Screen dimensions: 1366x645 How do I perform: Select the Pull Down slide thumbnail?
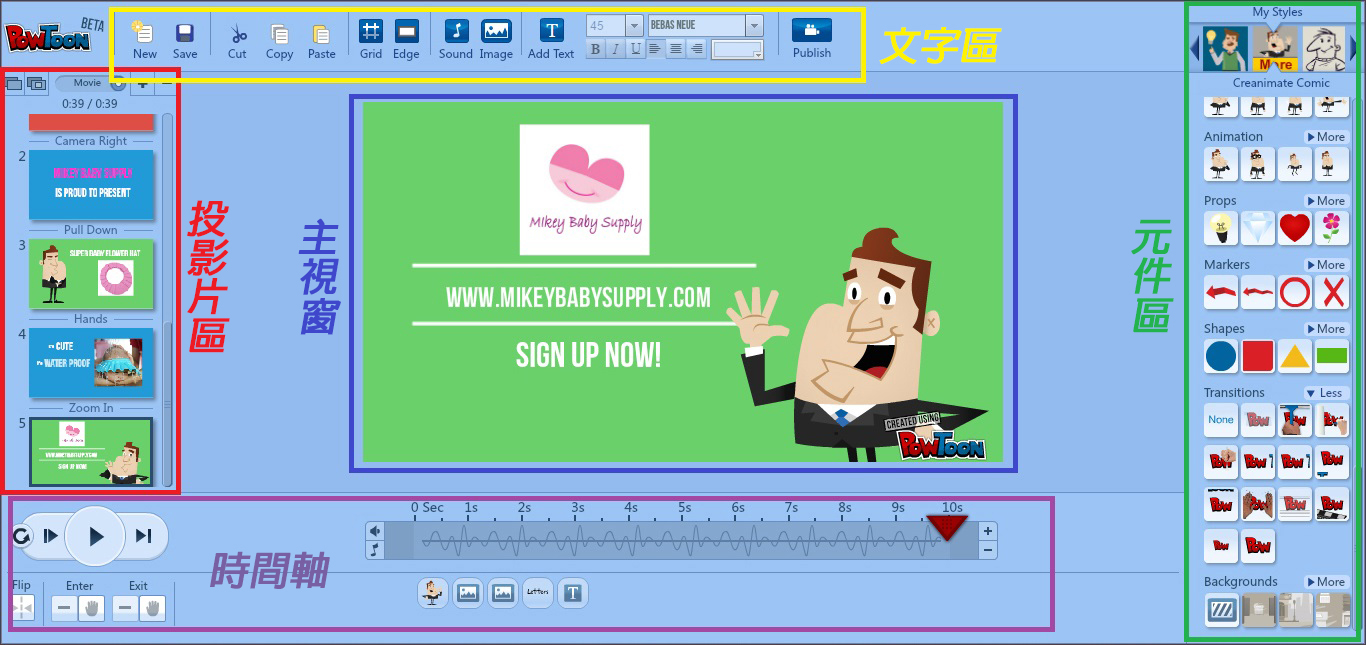pos(91,274)
